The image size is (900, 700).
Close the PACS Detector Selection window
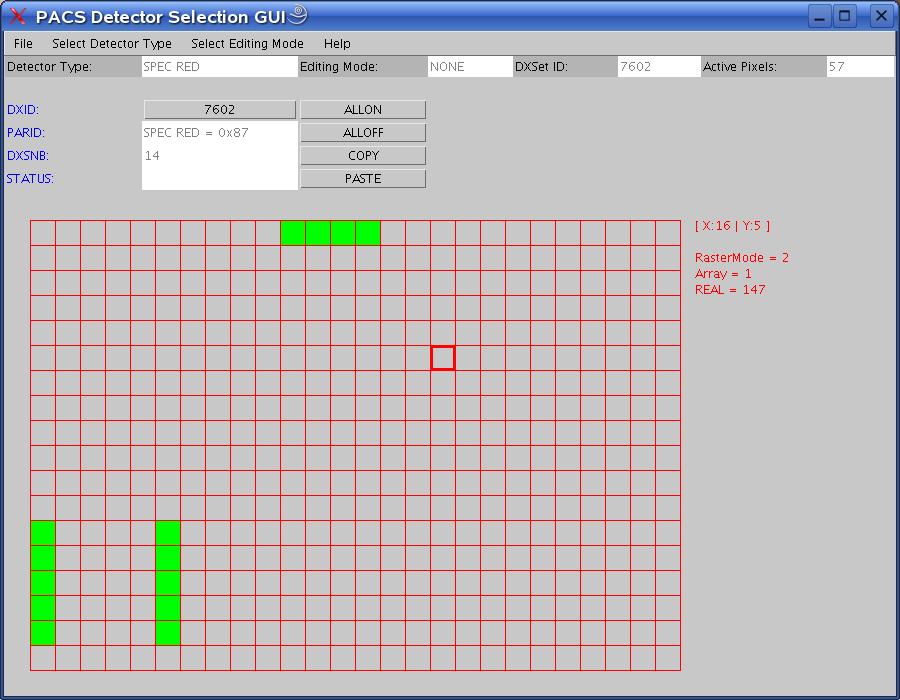tap(881, 16)
